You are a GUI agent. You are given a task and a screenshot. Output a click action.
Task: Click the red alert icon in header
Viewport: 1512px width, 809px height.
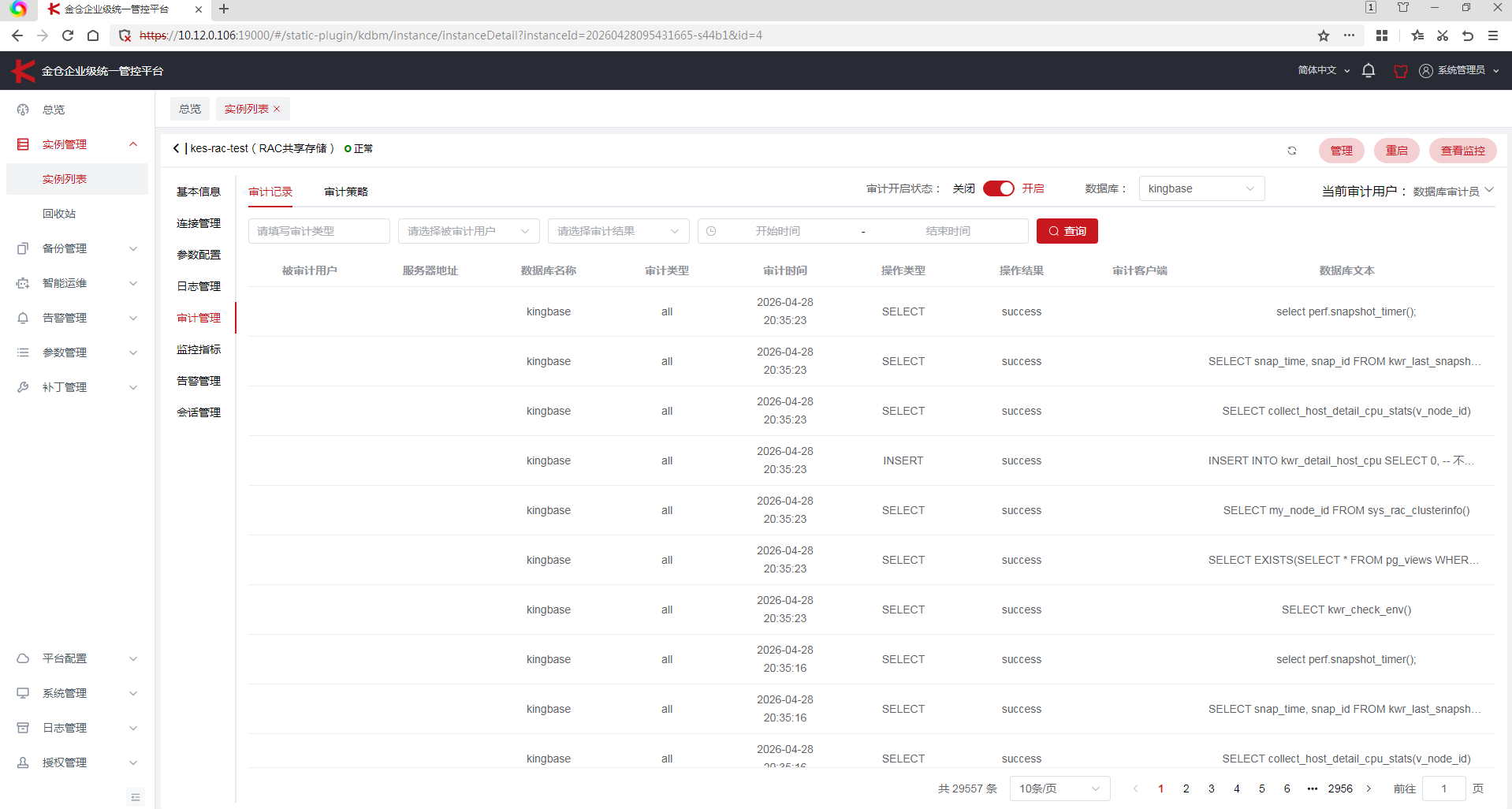point(1401,71)
